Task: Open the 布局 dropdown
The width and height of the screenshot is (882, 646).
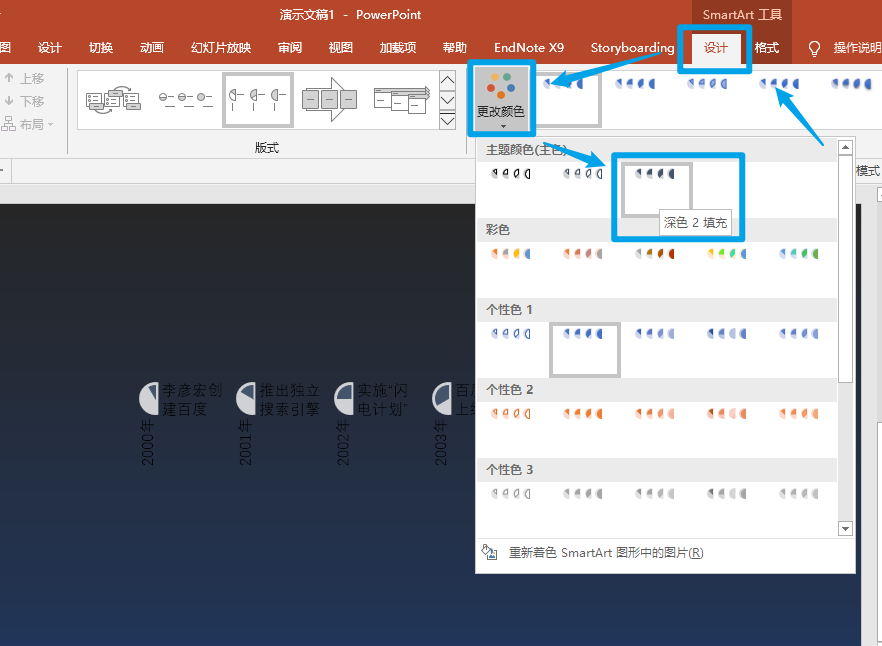Action: (28, 124)
